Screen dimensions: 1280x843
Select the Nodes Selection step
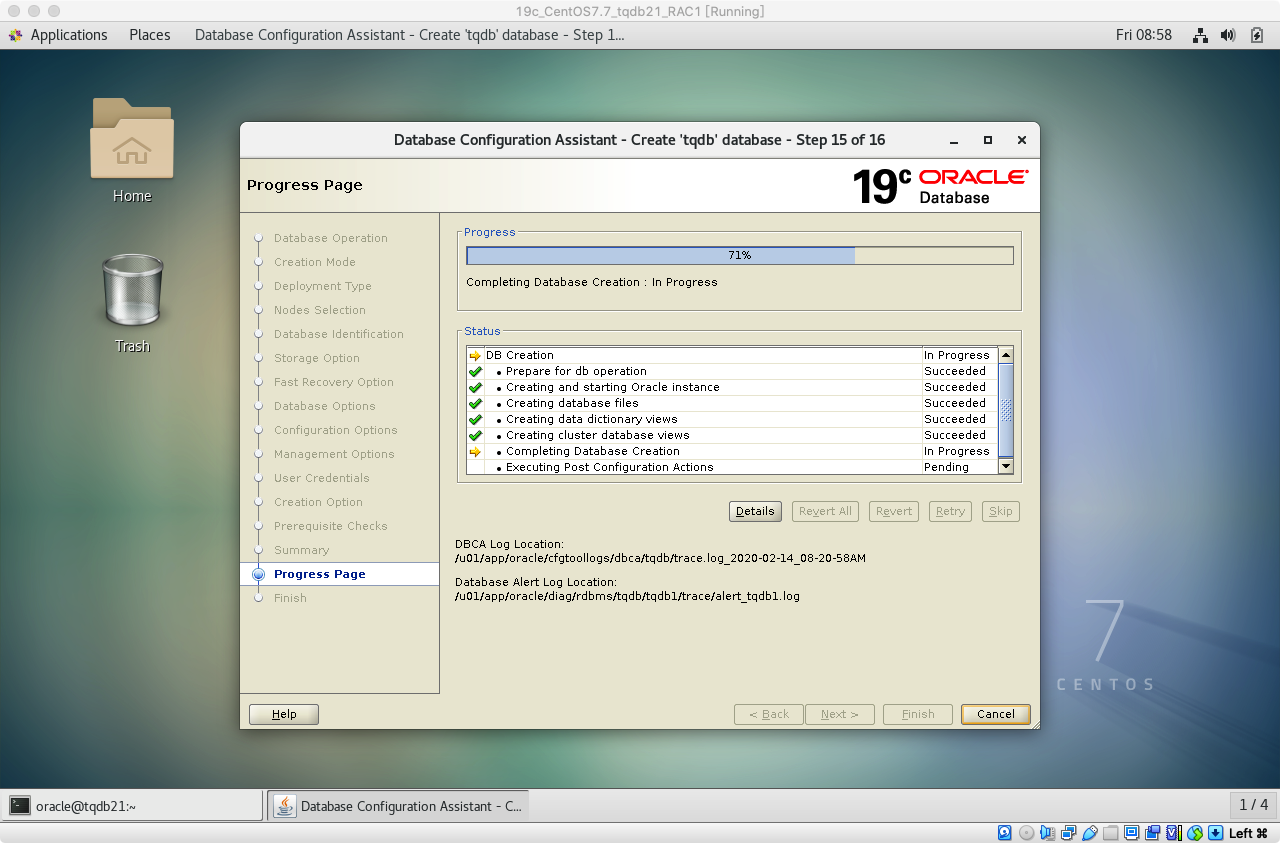[320, 310]
